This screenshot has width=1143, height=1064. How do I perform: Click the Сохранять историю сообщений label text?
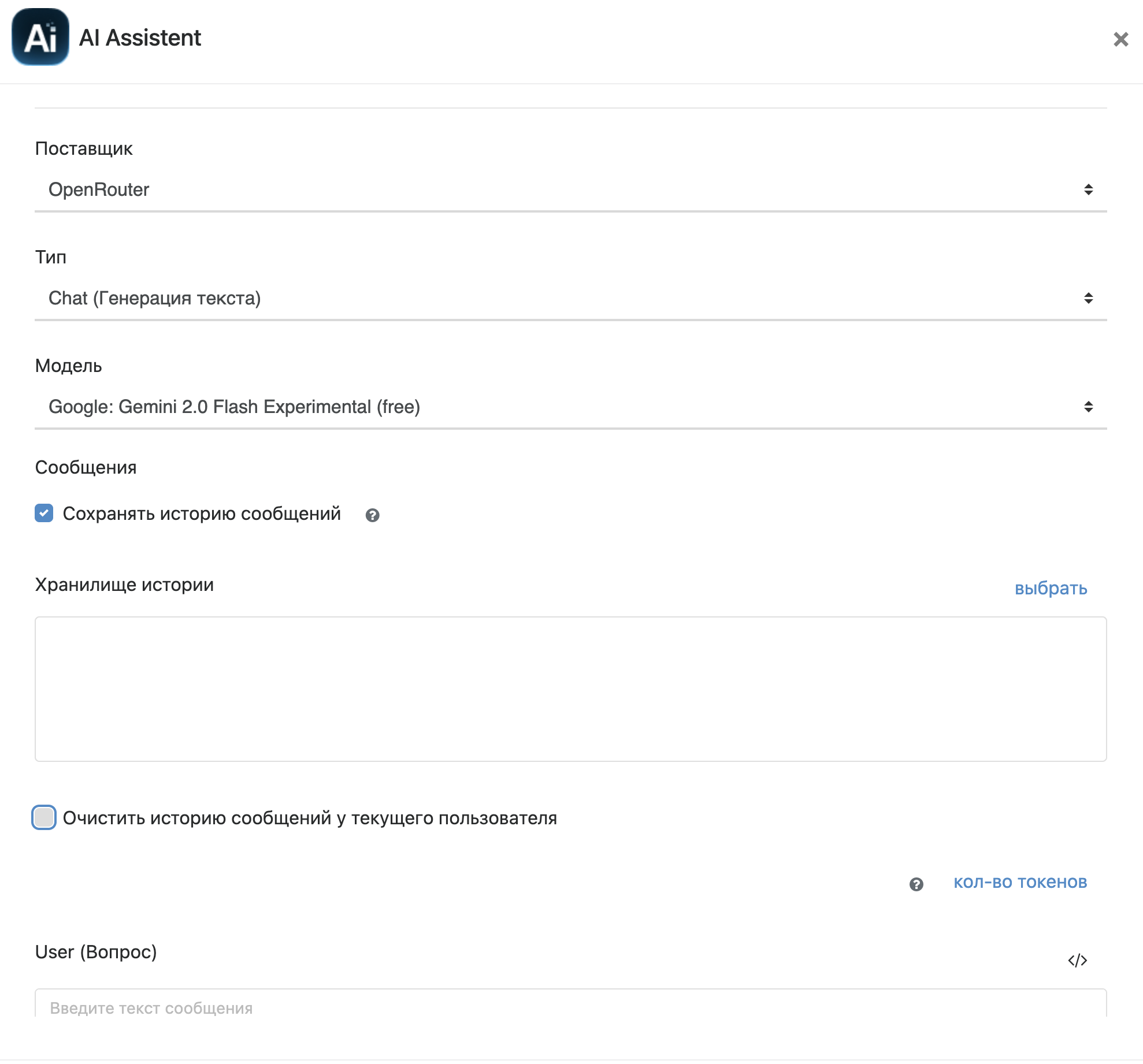click(202, 514)
